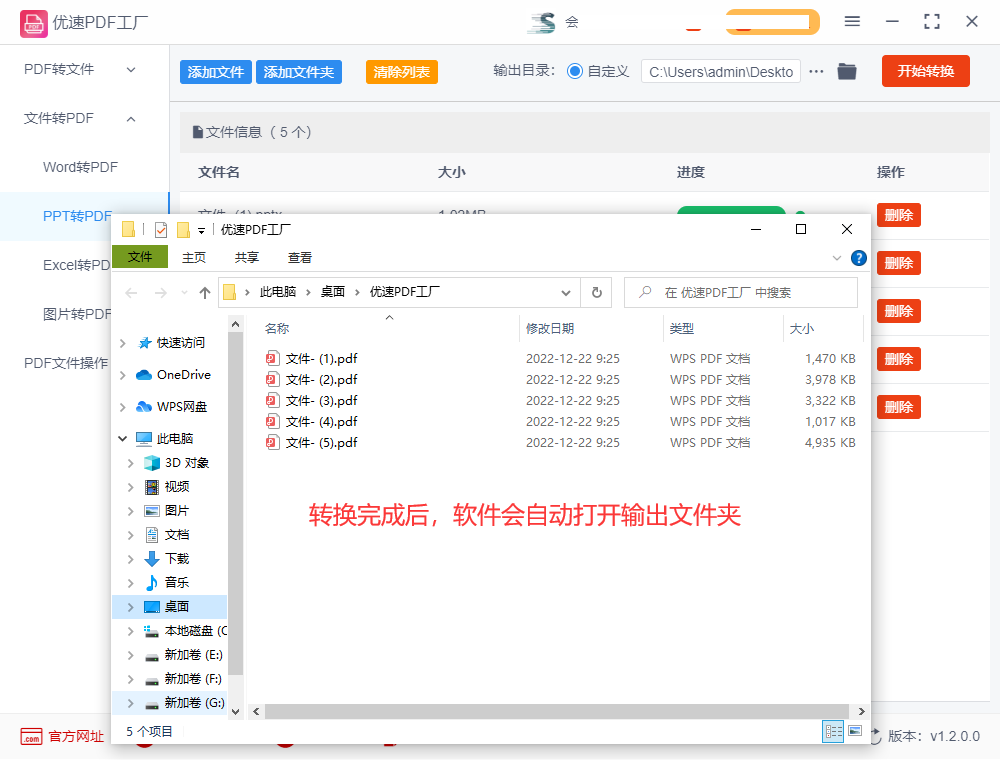1000x760 pixels.
Task: Expand the 桌面 tree node
Action: coord(130,607)
